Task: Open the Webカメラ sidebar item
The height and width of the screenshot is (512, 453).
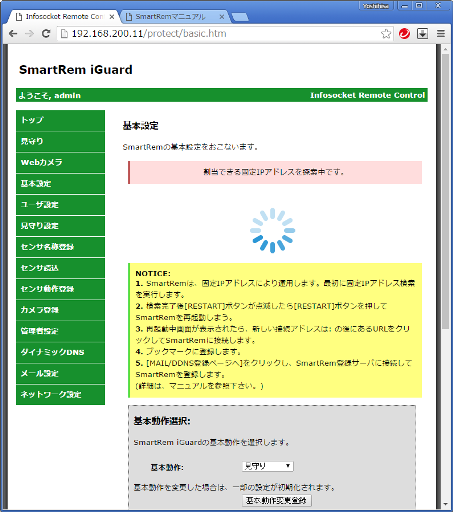Action: pos(60,163)
